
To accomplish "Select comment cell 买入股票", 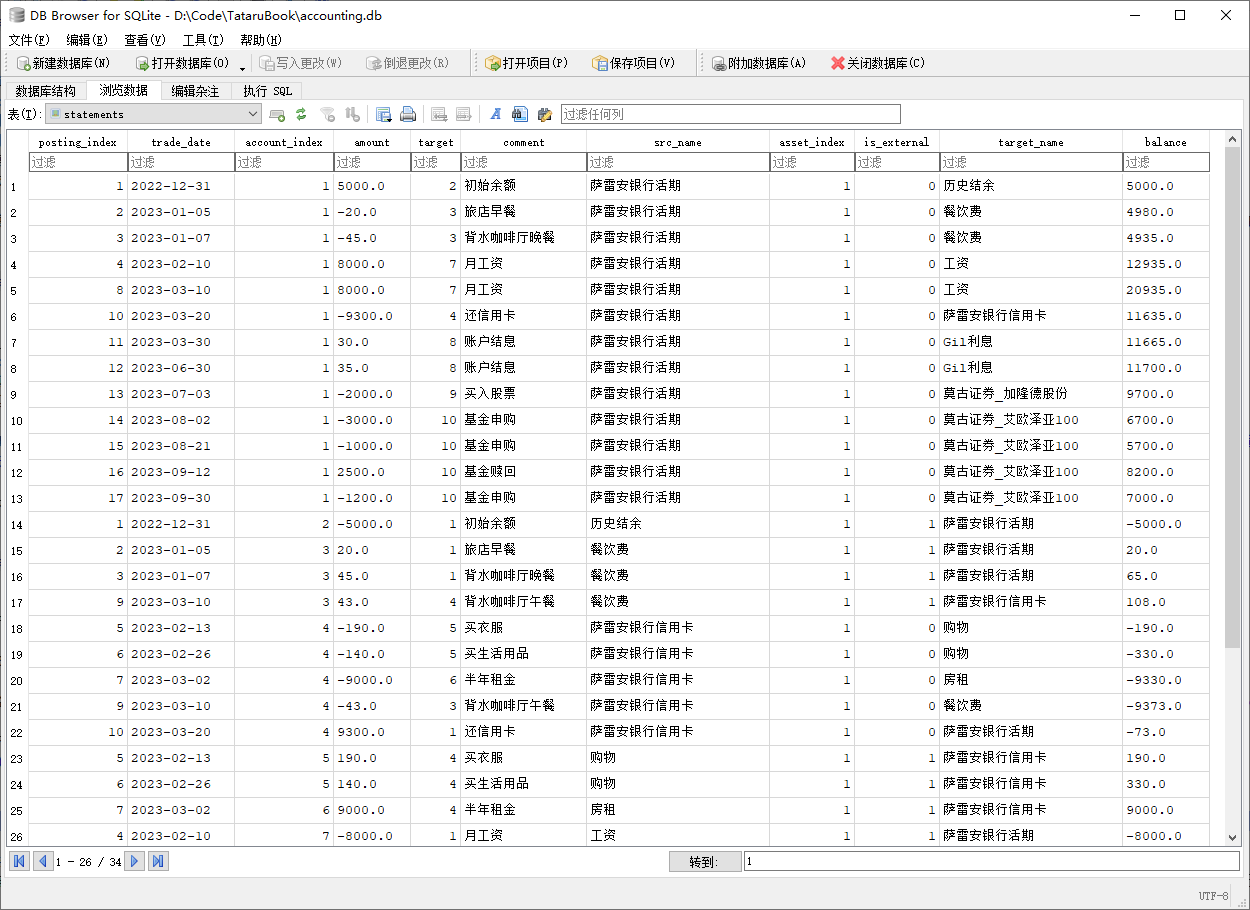I will [x=524, y=394].
